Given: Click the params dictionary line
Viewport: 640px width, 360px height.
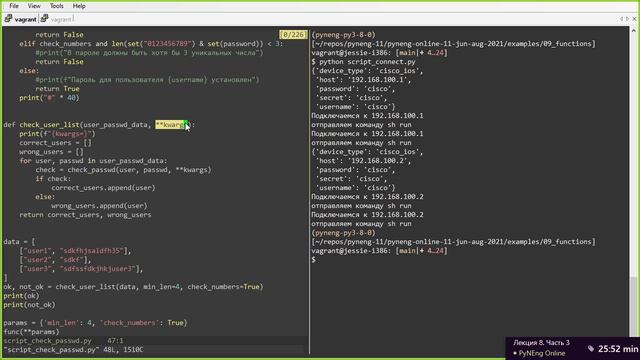Looking at the screenshot, I should tap(96, 322).
